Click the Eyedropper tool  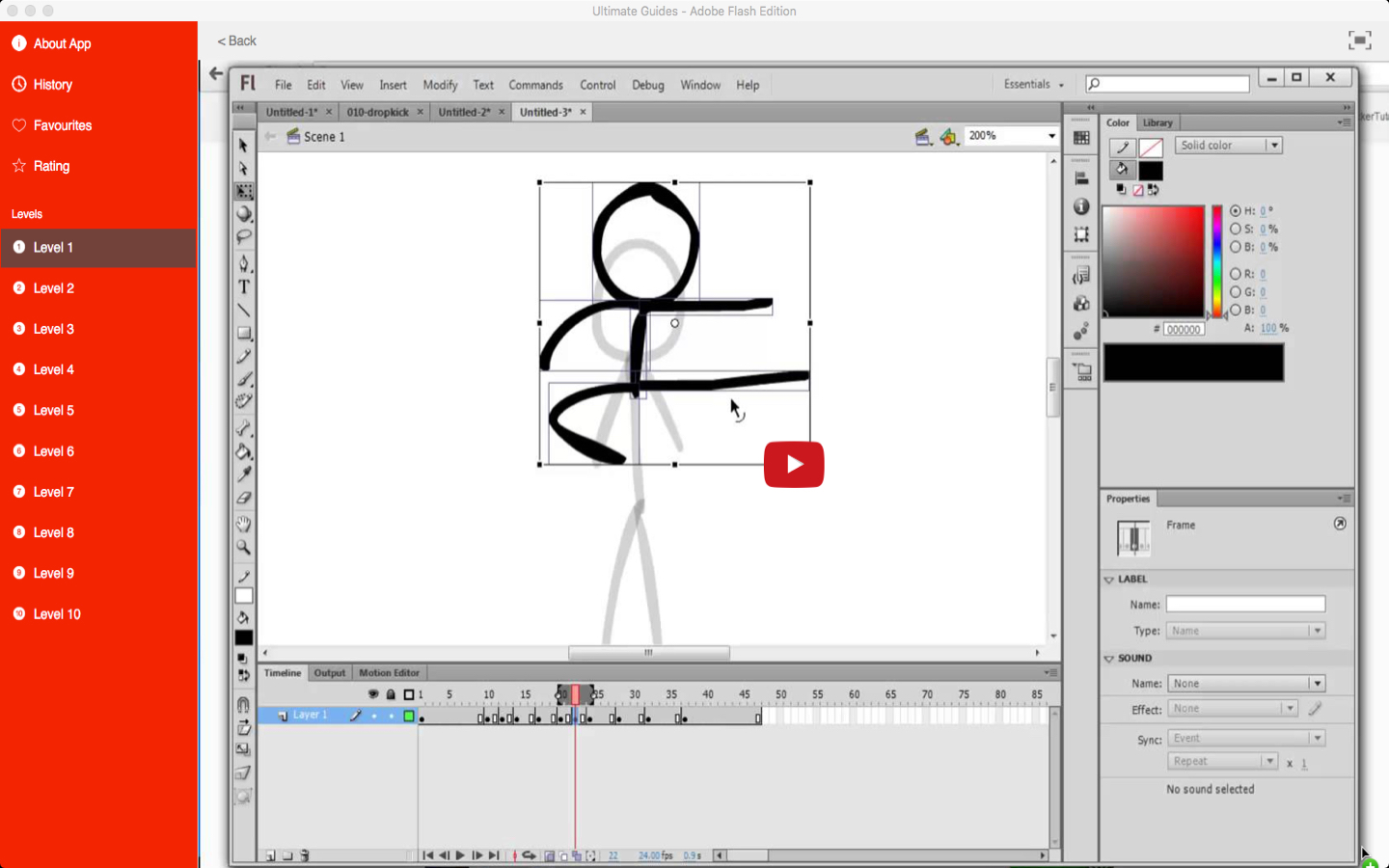[x=244, y=475]
